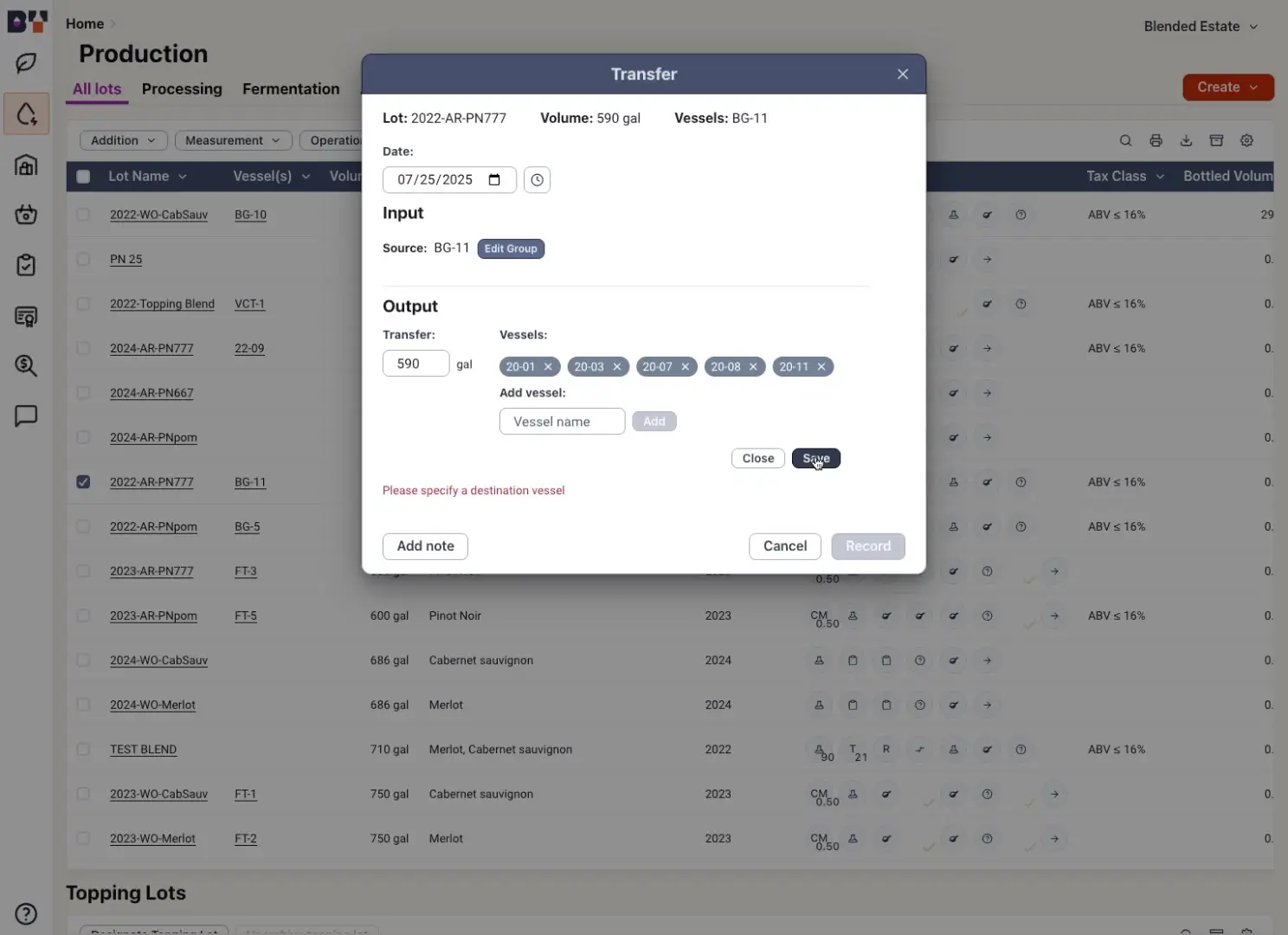
Task: Click the Cancel button in Transfer dialog
Action: 785,546
